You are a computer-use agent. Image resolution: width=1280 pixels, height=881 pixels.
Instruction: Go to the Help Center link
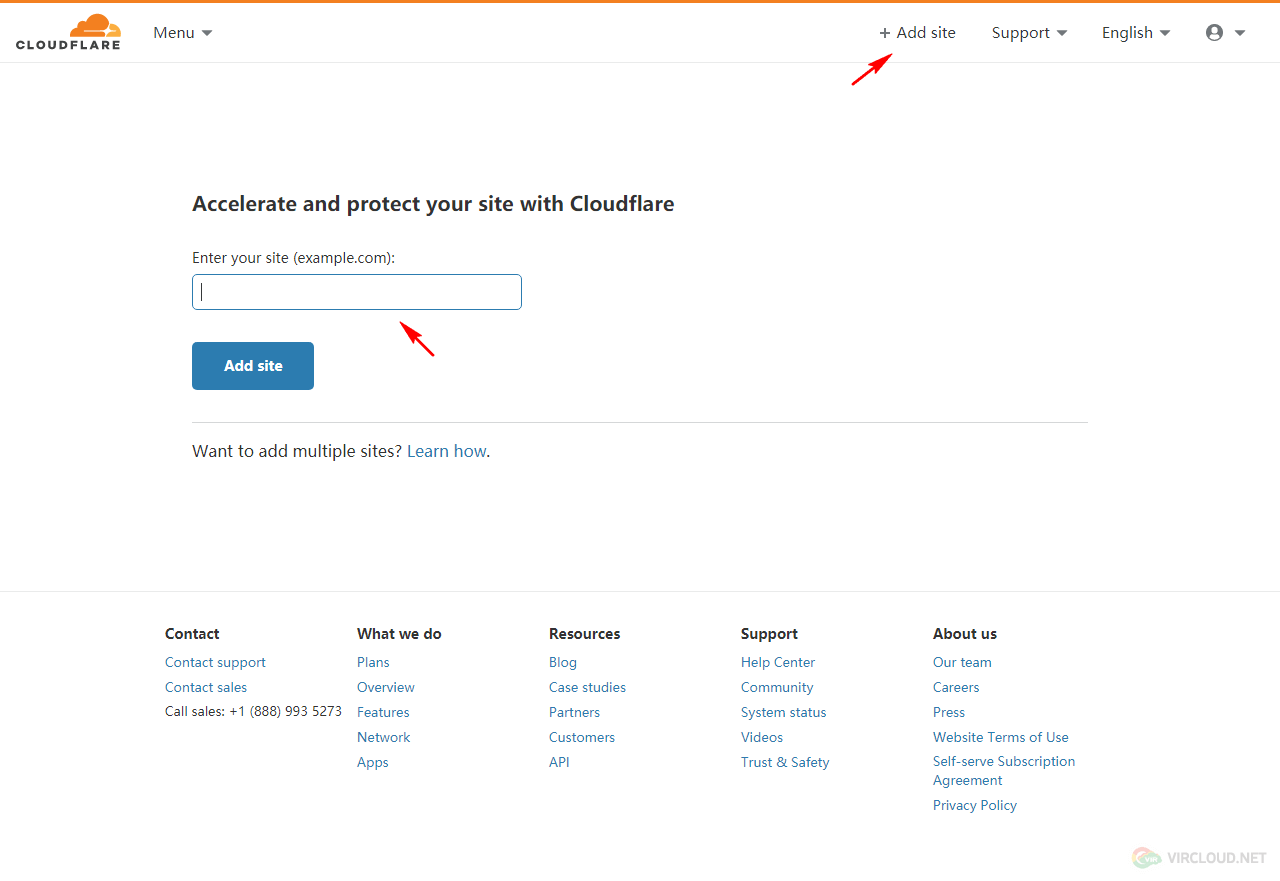coord(777,662)
